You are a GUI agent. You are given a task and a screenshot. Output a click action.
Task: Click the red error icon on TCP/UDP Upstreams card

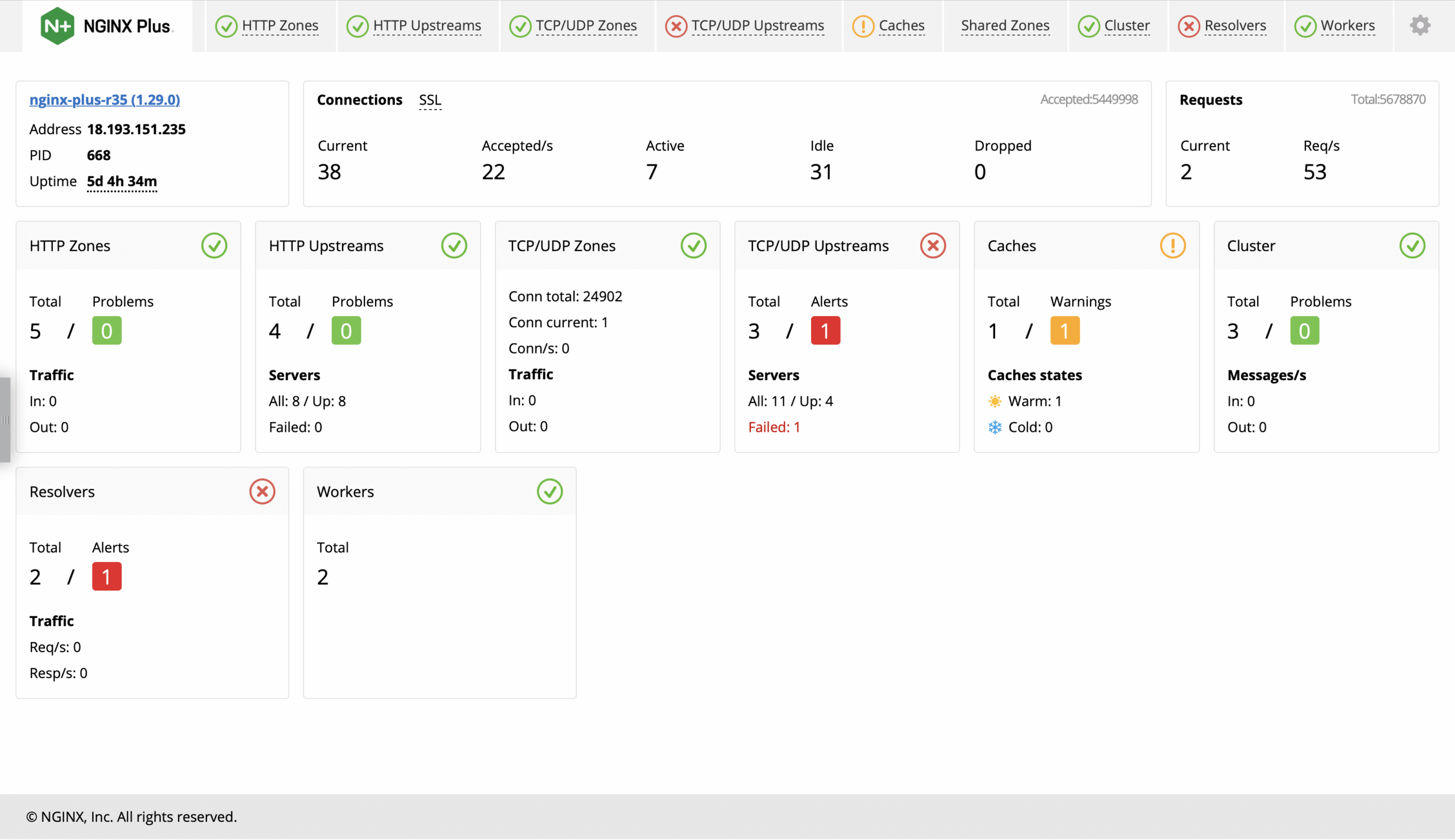pyautogui.click(x=932, y=245)
